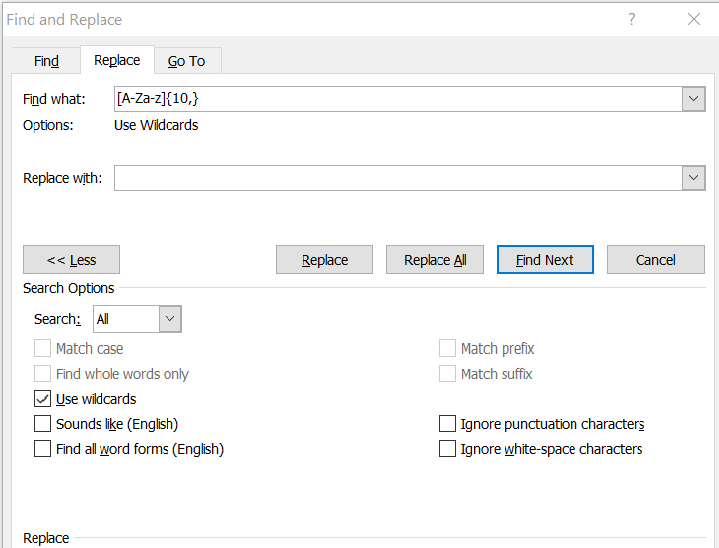The width and height of the screenshot is (719, 548).
Task: Click the 'Use Wildcards' options text
Action: pyautogui.click(x=156, y=125)
